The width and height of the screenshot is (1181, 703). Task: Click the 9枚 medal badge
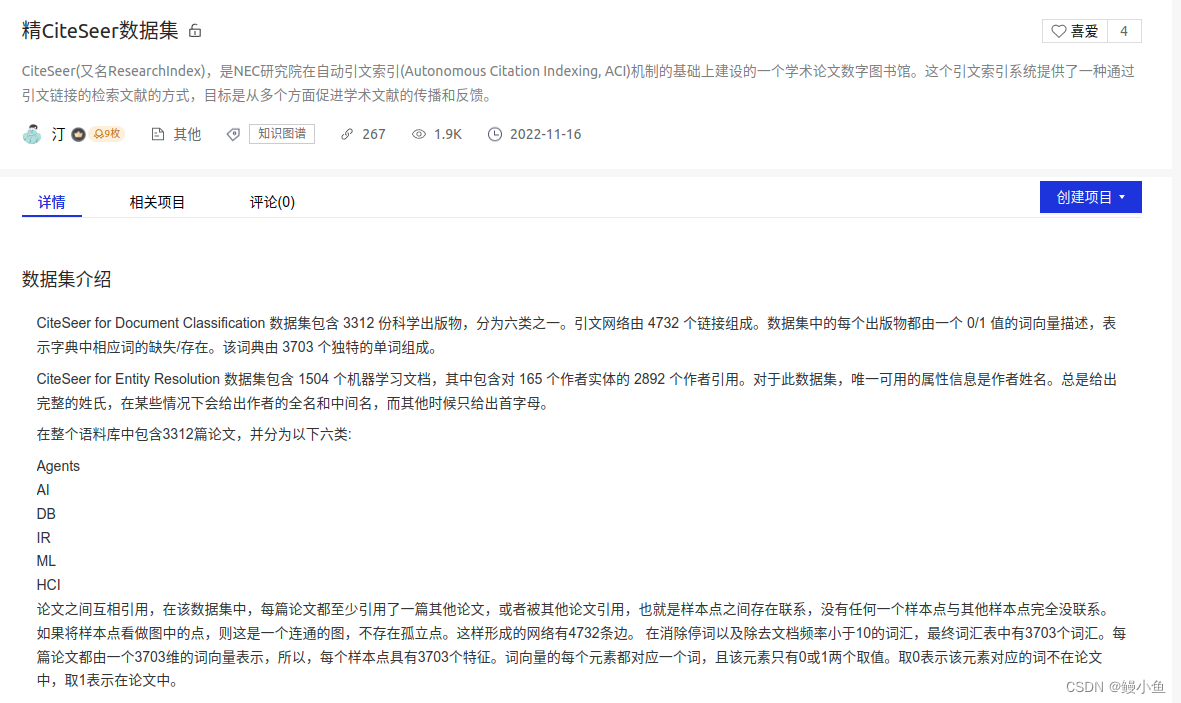pyautogui.click(x=106, y=133)
